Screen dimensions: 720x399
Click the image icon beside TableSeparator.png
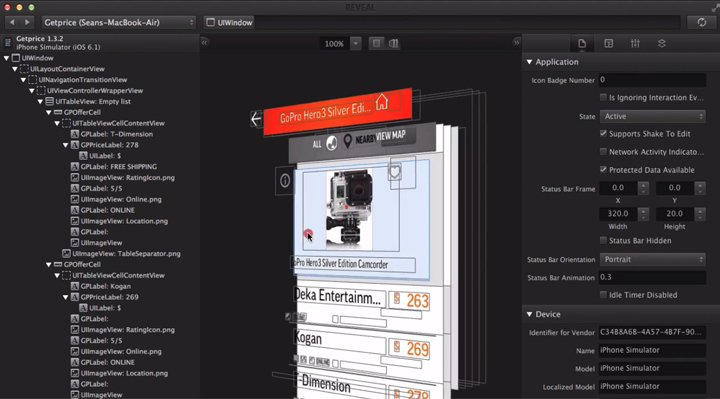(66, 253)
